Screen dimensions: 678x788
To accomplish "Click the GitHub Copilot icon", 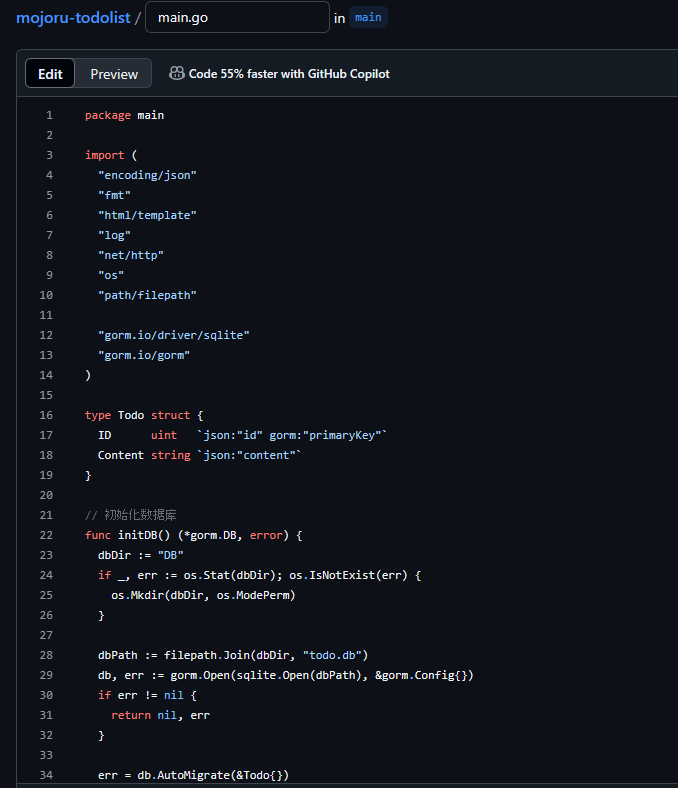I will tap(176, 73).
